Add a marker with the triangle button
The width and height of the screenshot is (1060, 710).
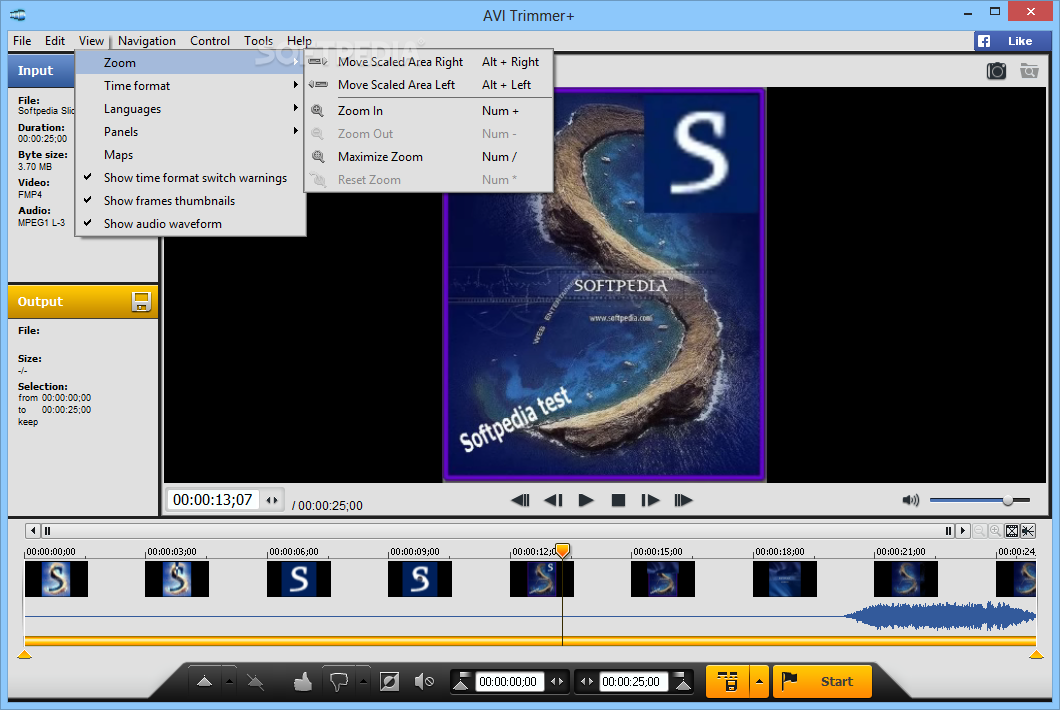tap(204, 682)
